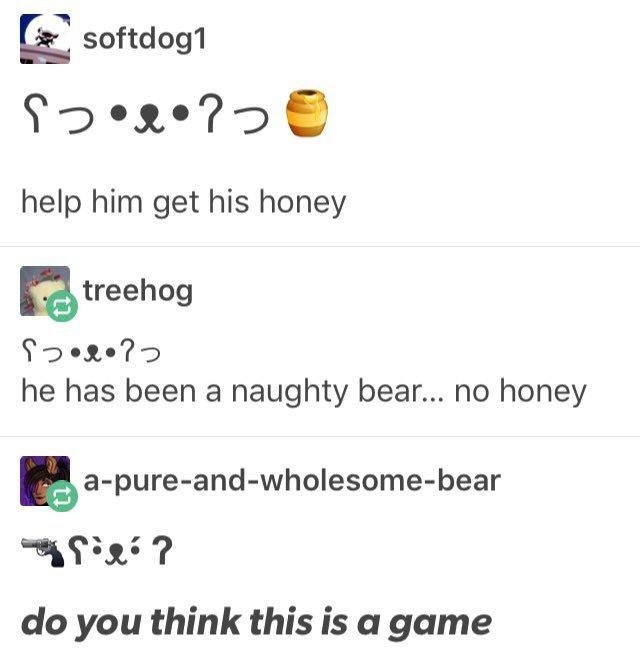Select the 'naughty bear... no honey' text

coord(409,392)
